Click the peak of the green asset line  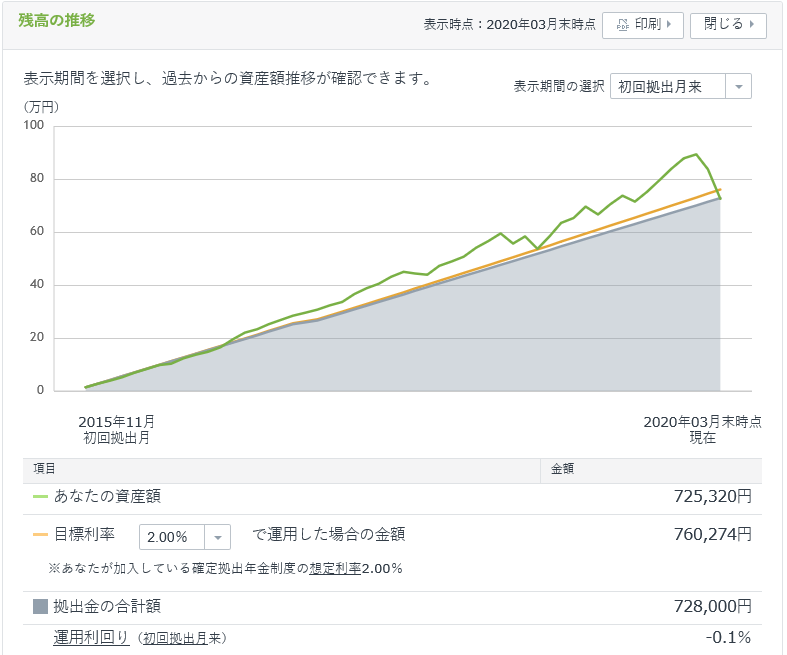pyautogui.click(x=696, y=155)
